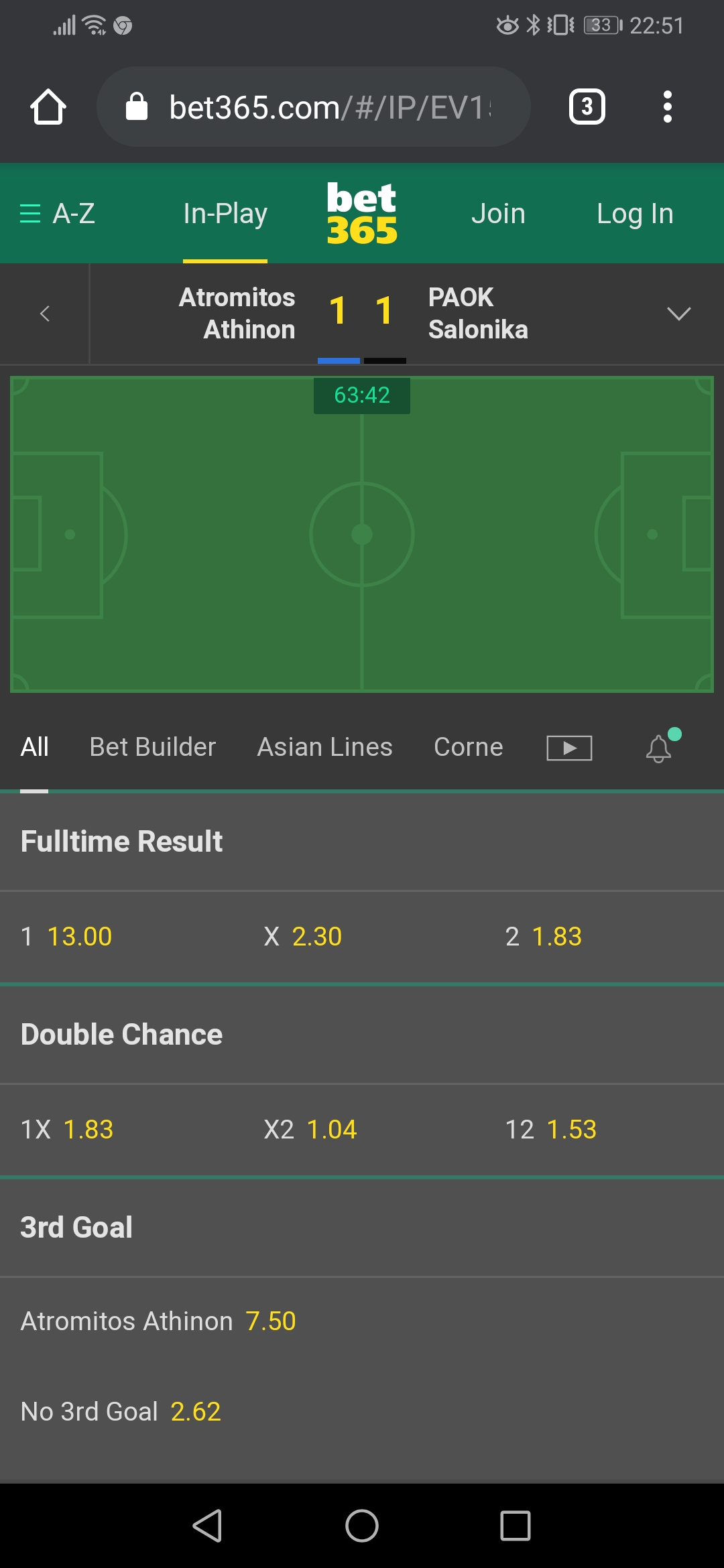724x1568 pixels.
Task: Click the Join link
Action: pos(498,214)
